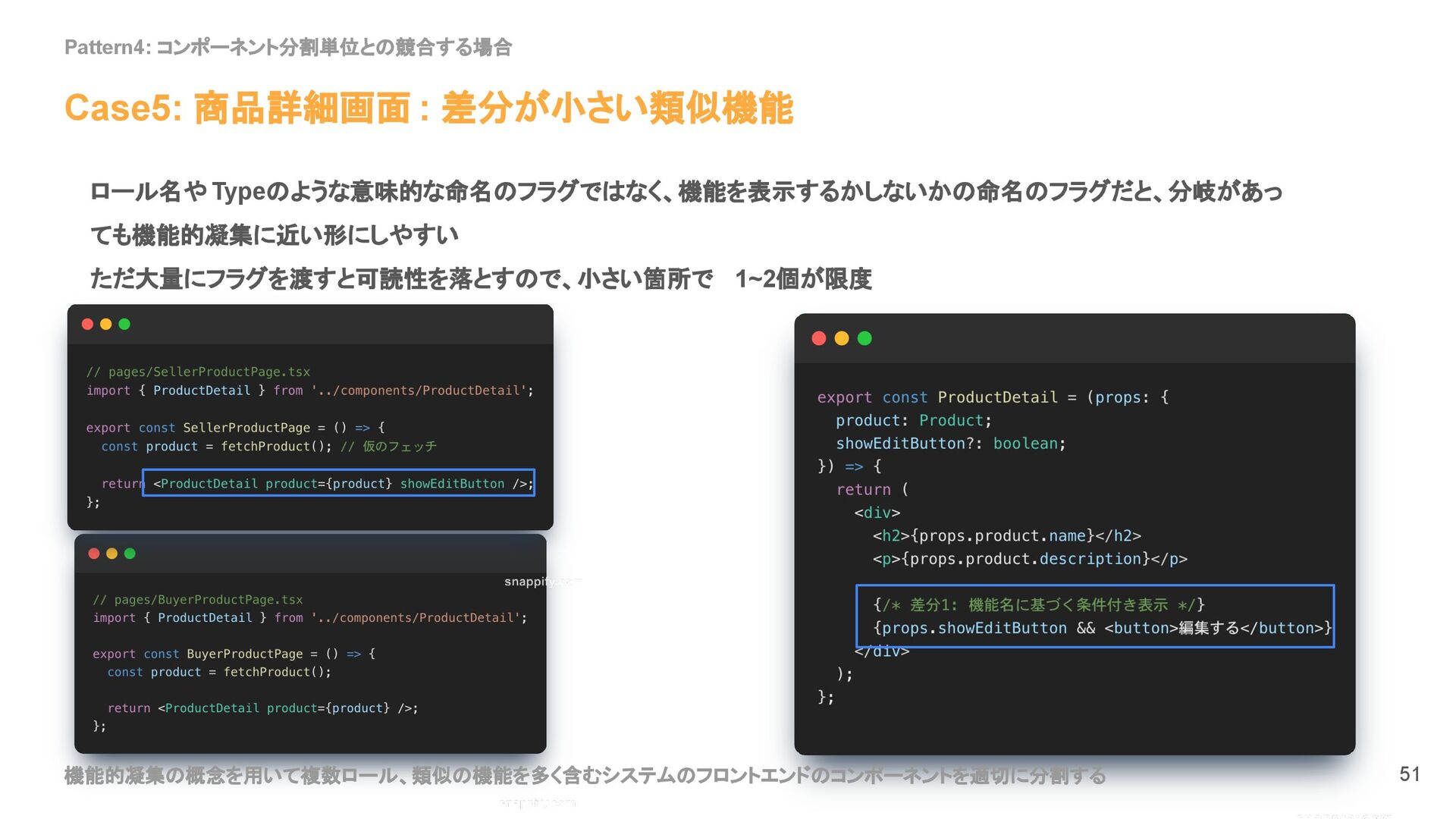Click the Pattern4 header text
The height and width of the screenshot is (819, 1456).
pos(288,47)
